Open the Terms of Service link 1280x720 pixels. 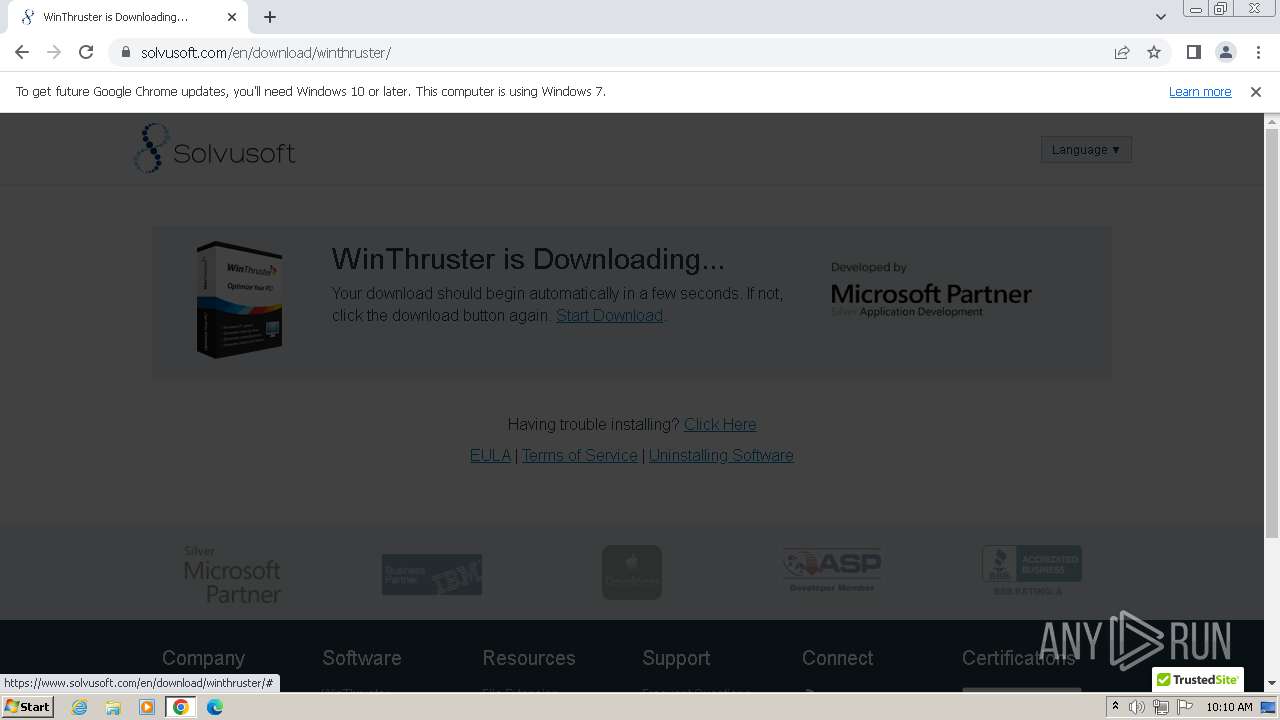point(579,455)
